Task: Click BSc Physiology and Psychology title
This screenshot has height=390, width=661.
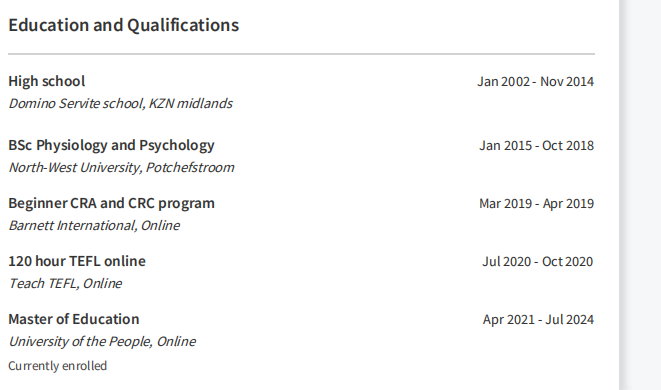Action: click(x=111, y=145)
